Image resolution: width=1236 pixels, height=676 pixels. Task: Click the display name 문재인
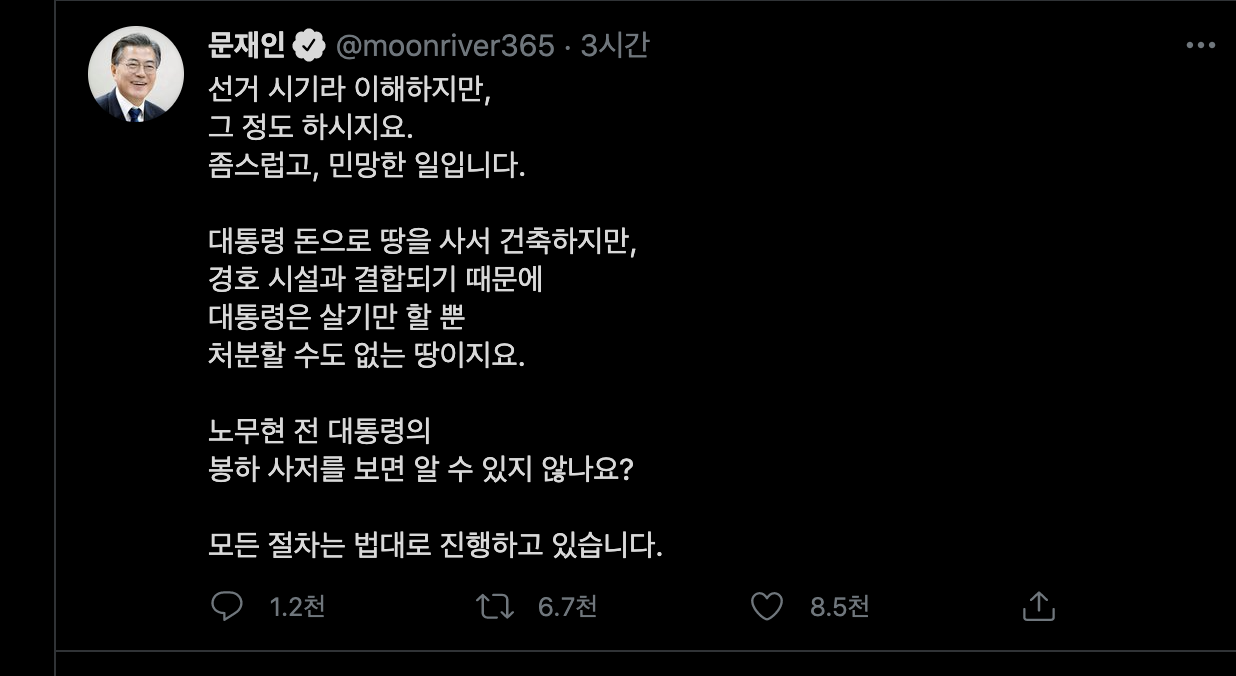pos(247,46)
